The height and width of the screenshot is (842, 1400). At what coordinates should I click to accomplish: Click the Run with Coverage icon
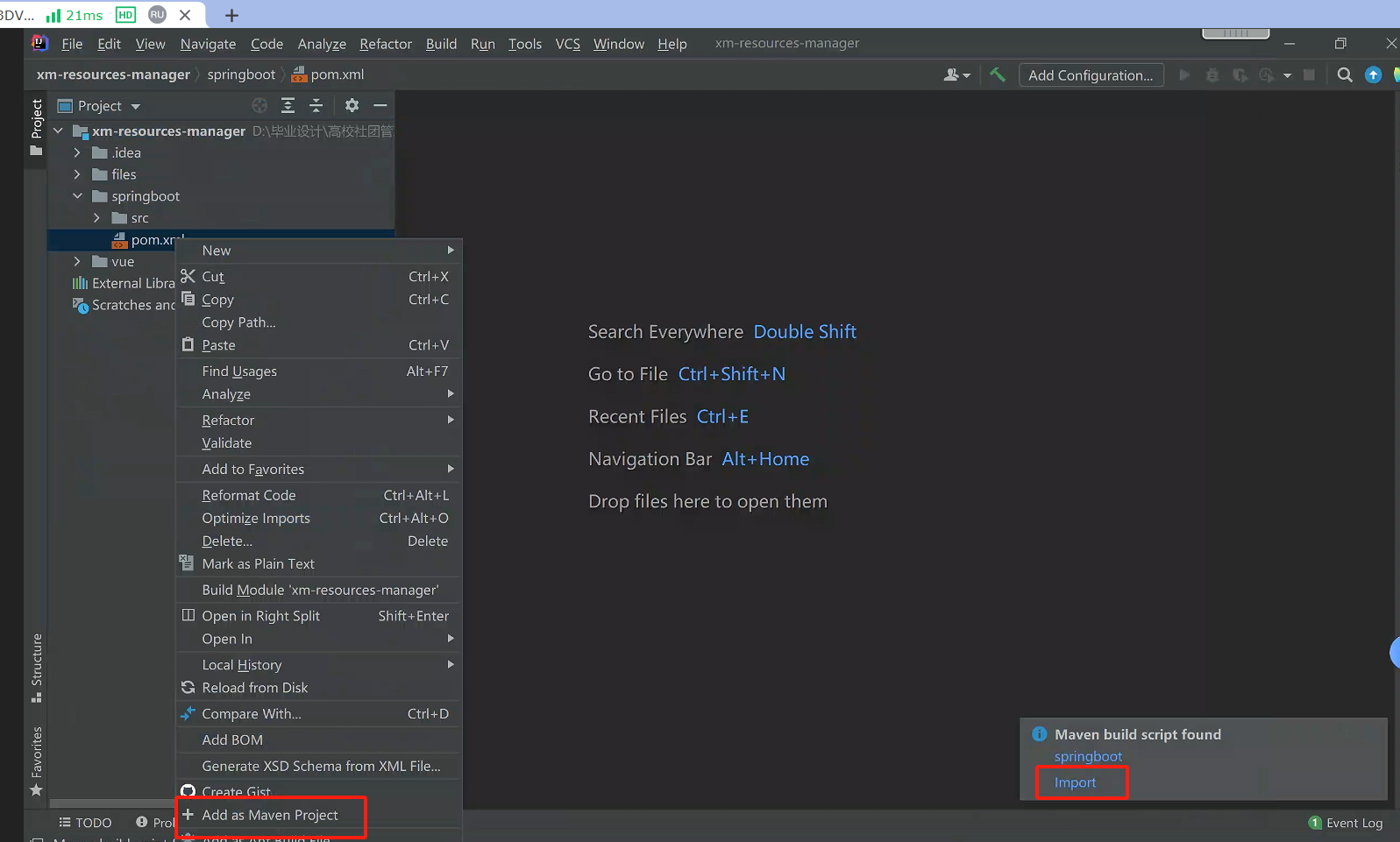tap(1240, 75)
